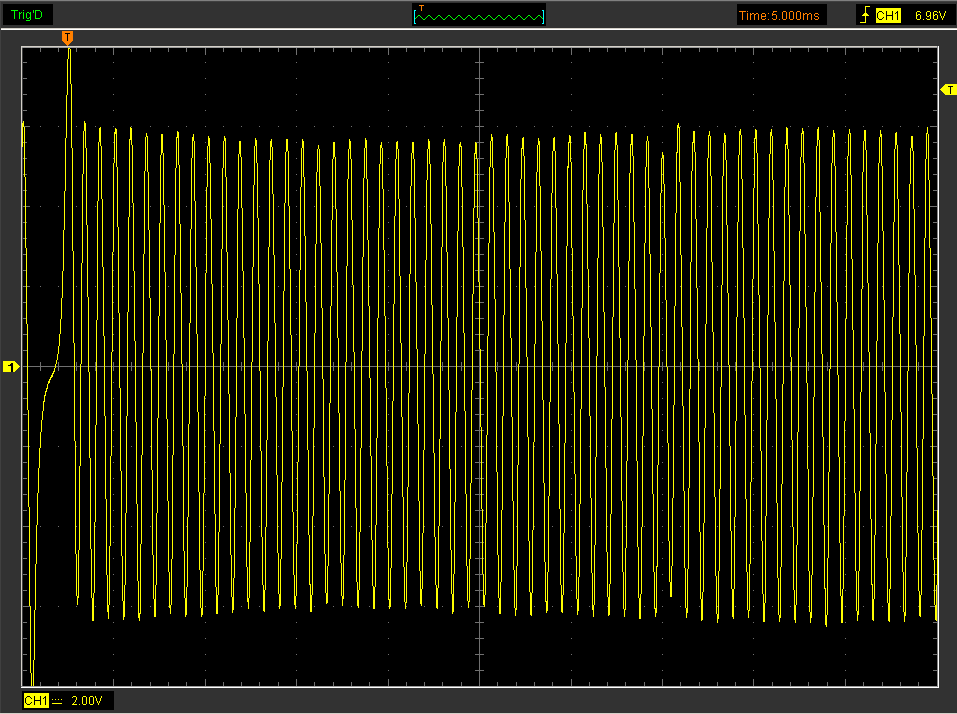Click the DC coupling symbol next to CH1
957x714 pixels.
[x=57, y=701]
